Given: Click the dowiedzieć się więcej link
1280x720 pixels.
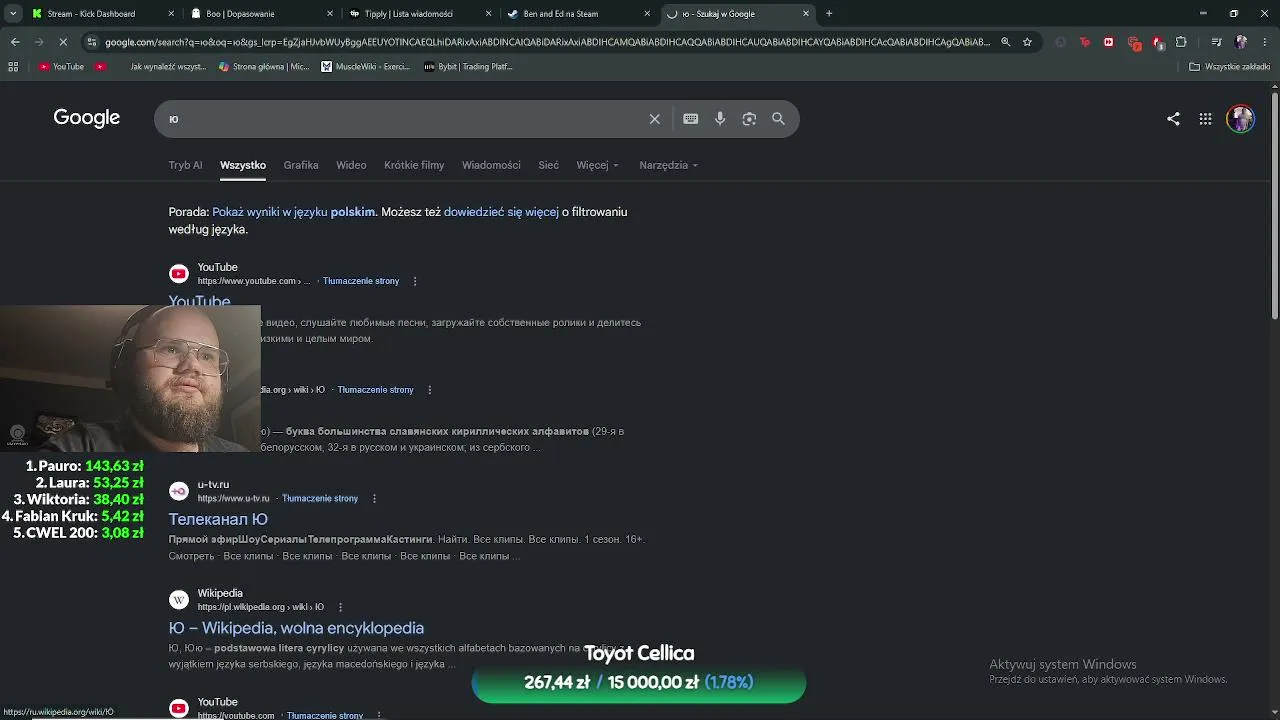Looking at the screenshot, I should pyautogui.click(x=501, y=212).
